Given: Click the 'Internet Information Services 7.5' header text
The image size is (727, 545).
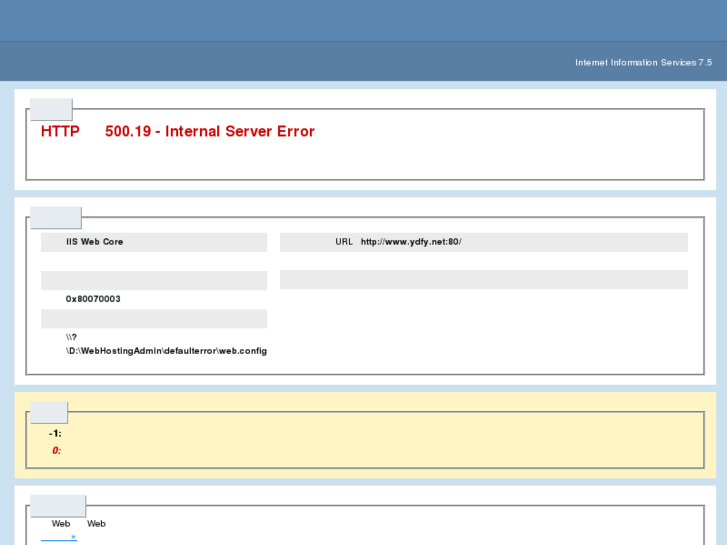Looking at the screenshot, I should pyautogui.click(x=643, y=63).
